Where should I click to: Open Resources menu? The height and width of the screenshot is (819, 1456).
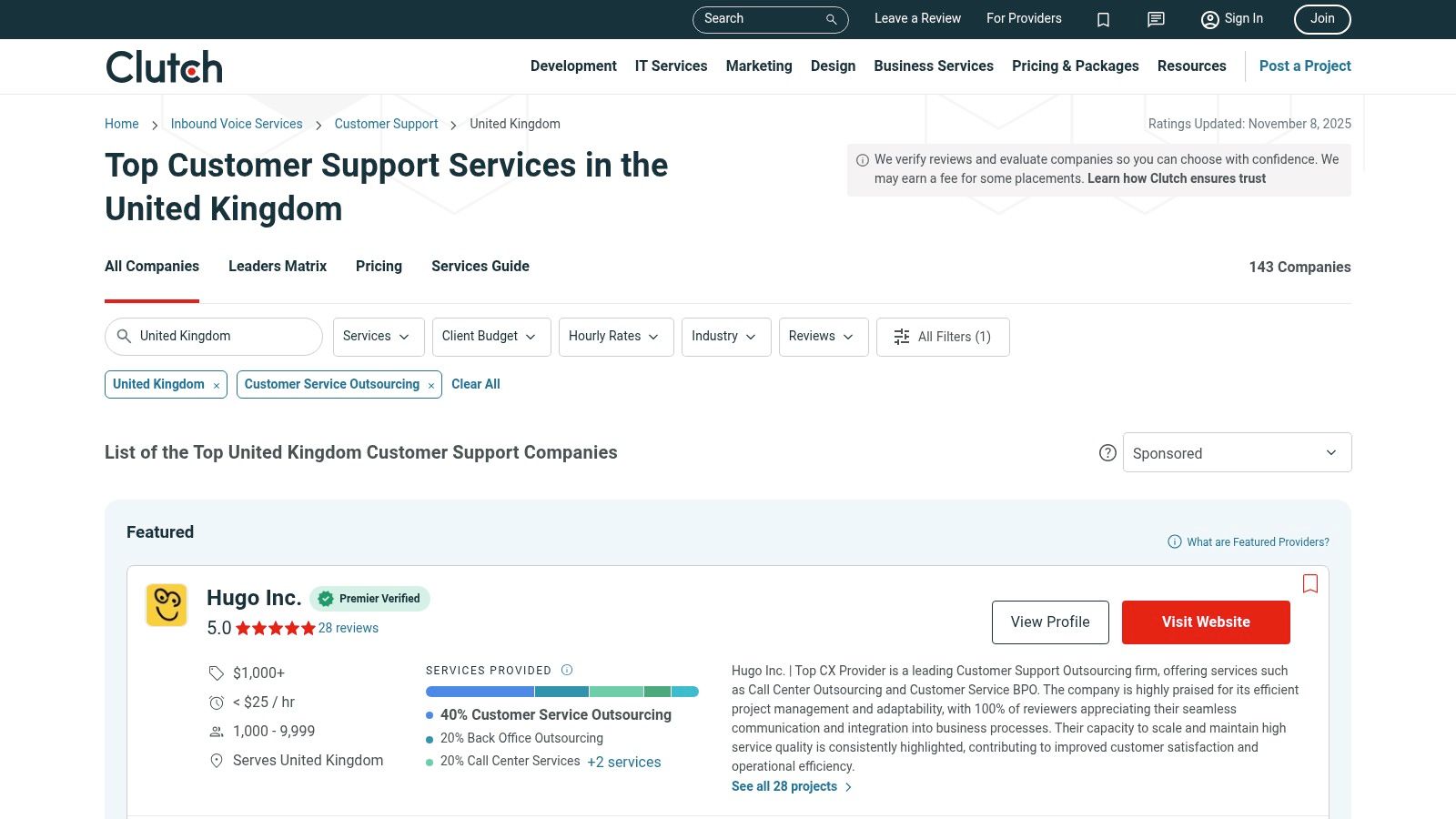pyautogui.click(x=1191, y=66)
